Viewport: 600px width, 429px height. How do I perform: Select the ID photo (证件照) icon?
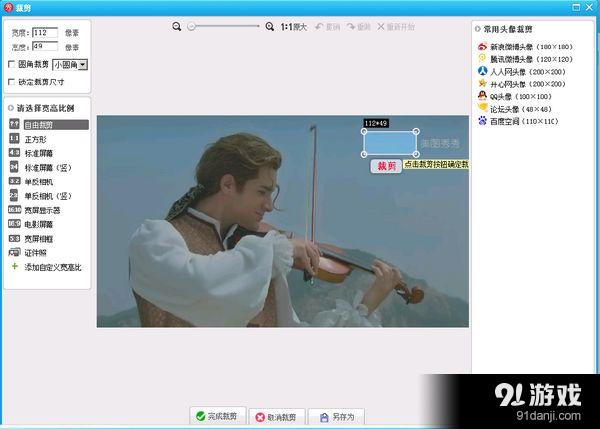(x=14, y=253)
